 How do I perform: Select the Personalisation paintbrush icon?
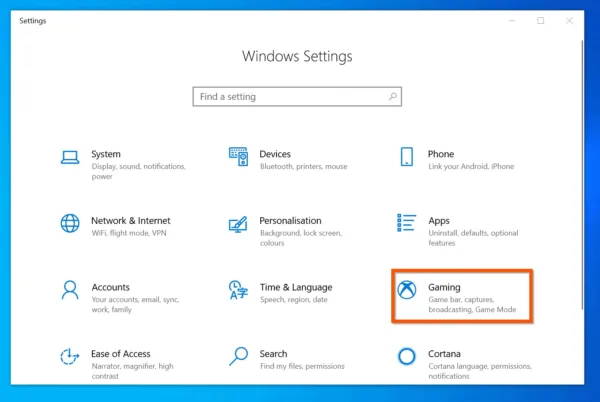(238, 225)
